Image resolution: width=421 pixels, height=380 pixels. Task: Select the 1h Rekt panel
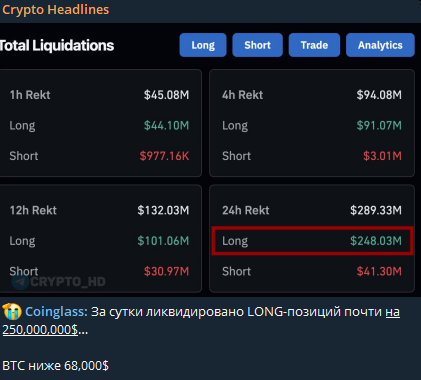pyautogui.click(x=99, y=123)
